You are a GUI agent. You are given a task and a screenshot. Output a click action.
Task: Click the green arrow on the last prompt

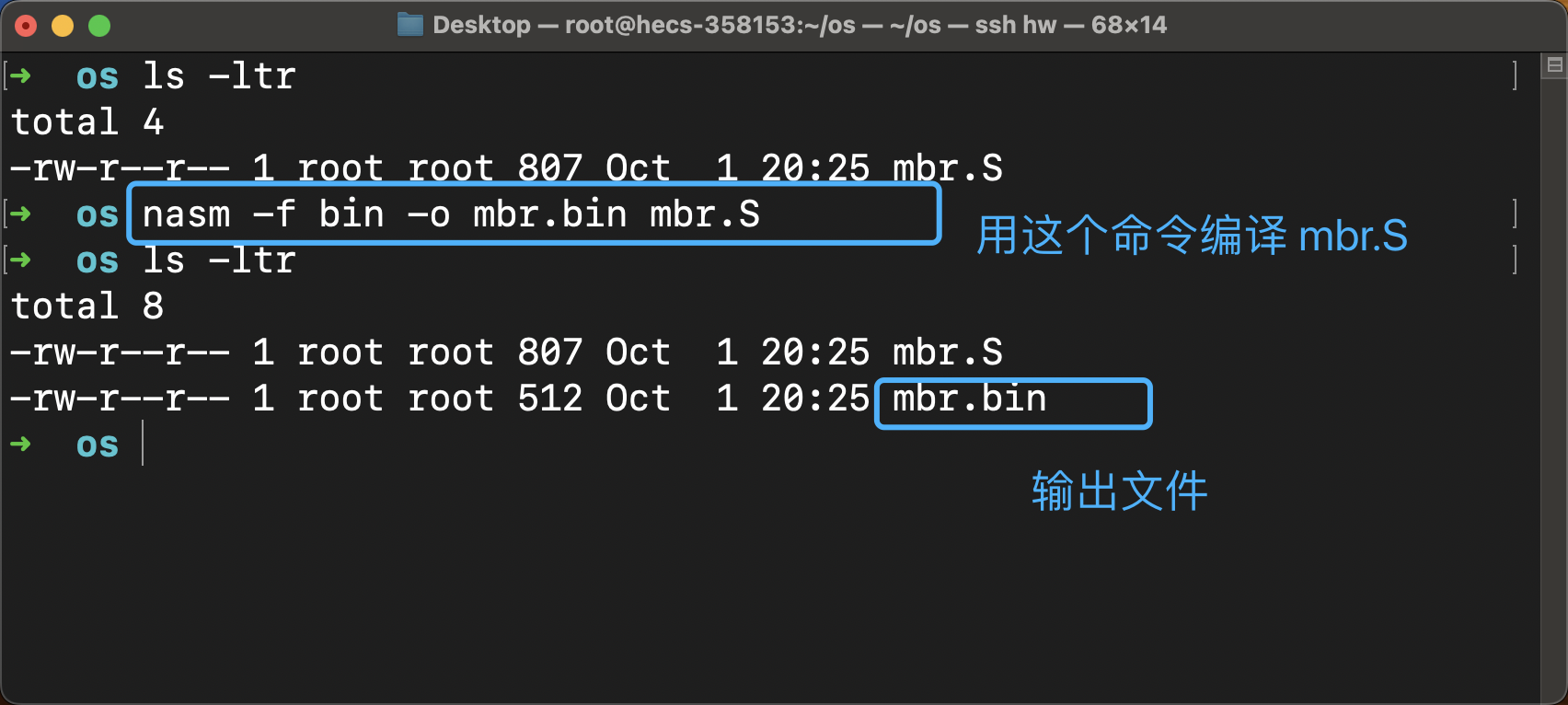(20, 444)
